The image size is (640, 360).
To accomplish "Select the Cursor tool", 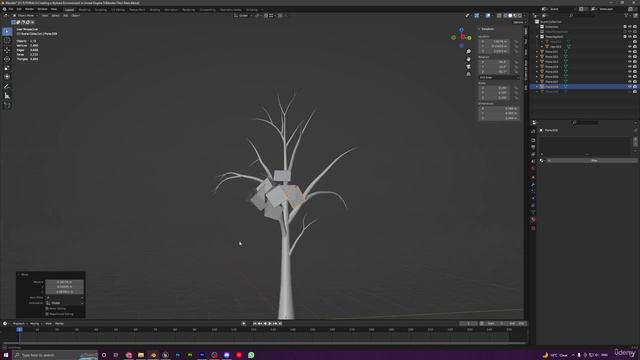I will coord(7,41).
